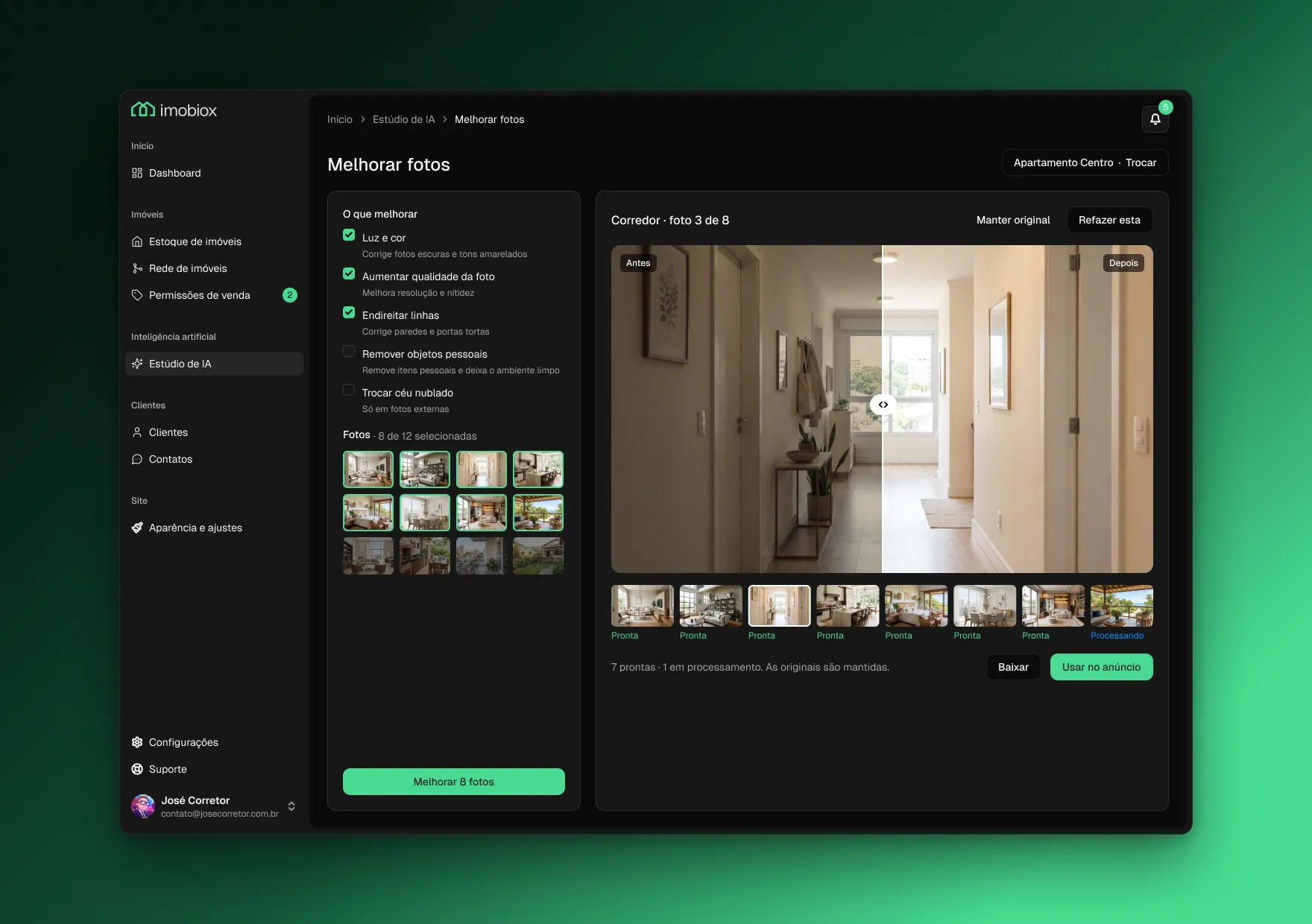This screenshot has width=1312, height=924.
Task: Enable Trocar céu nublado checkbox
Action: [349, 390]
